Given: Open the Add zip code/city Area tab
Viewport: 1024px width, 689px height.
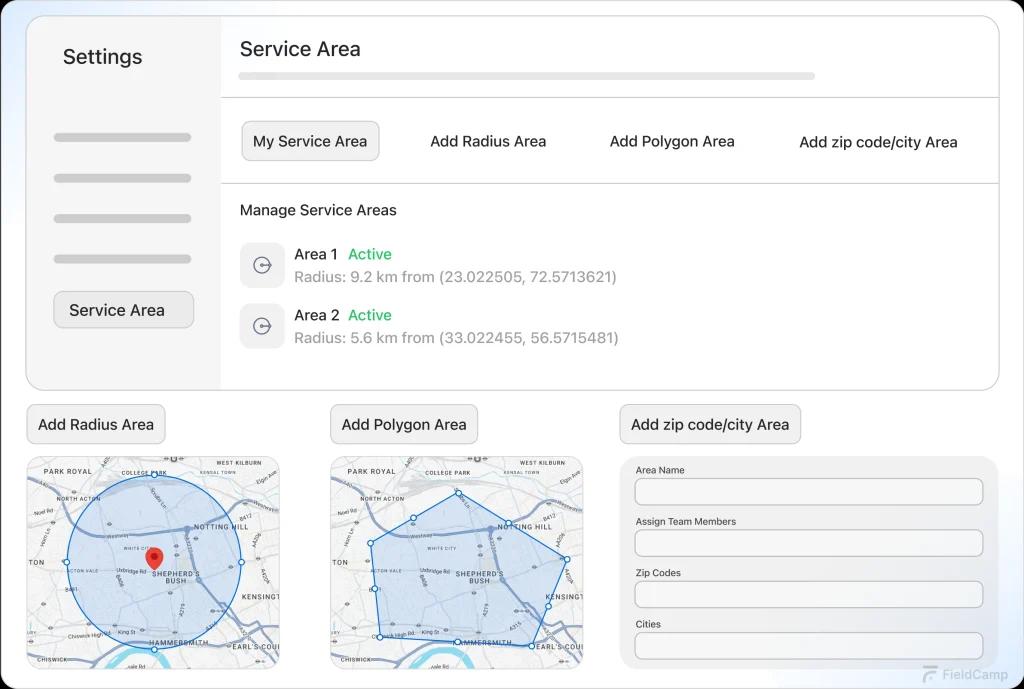Looking at the screenshot, I should click(878, 142).
